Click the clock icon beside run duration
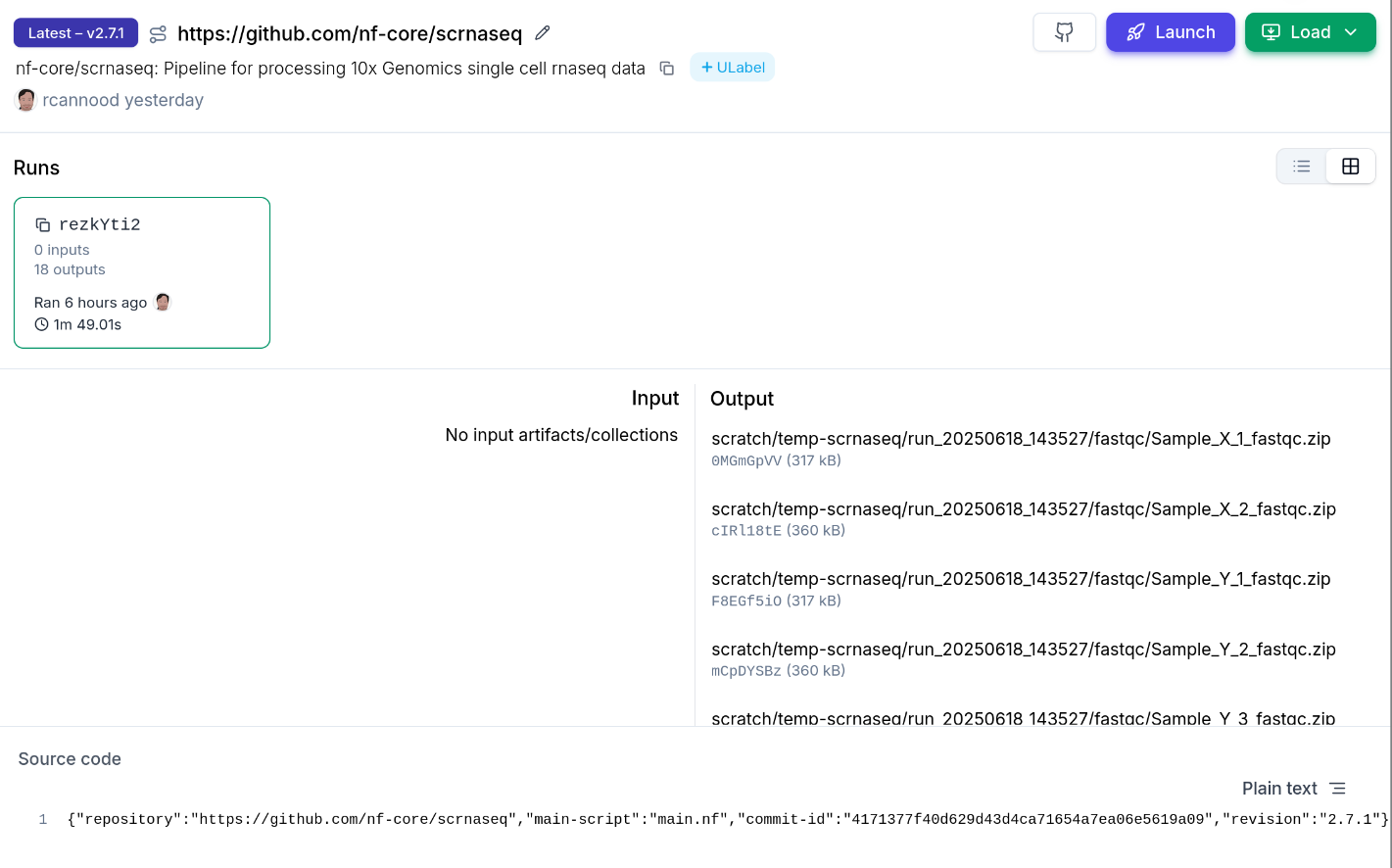The image size is (1392, 868). pyautogui.click(x=41, y=324)
